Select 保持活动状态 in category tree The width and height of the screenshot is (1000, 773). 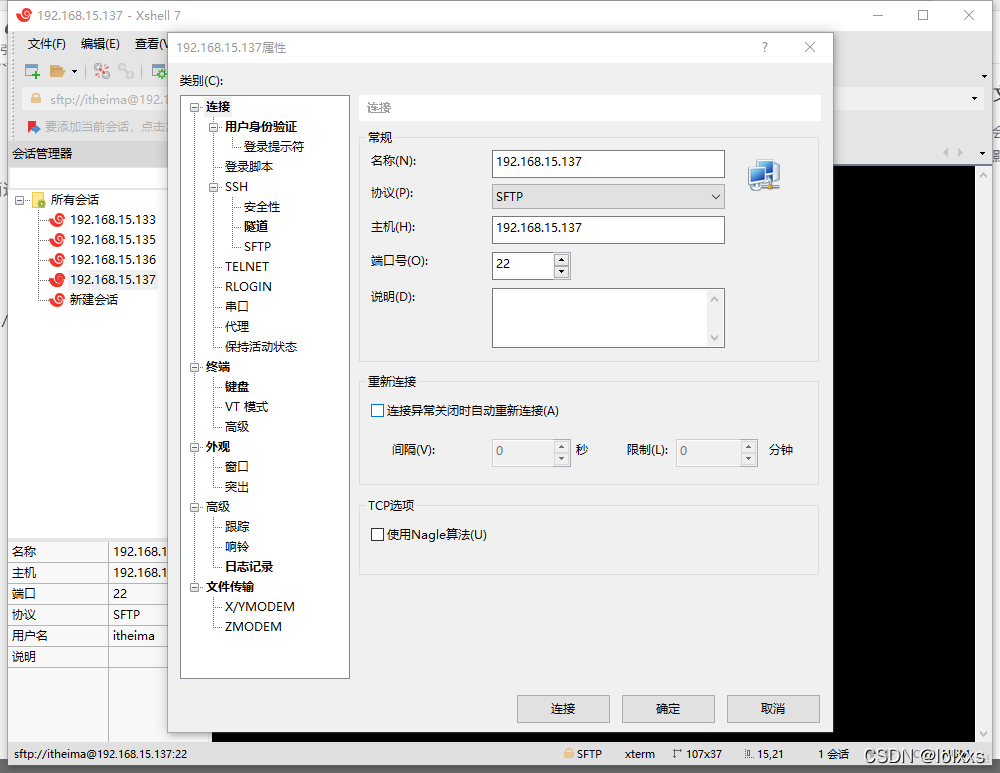pyautogui.click(x=261, y=346)
